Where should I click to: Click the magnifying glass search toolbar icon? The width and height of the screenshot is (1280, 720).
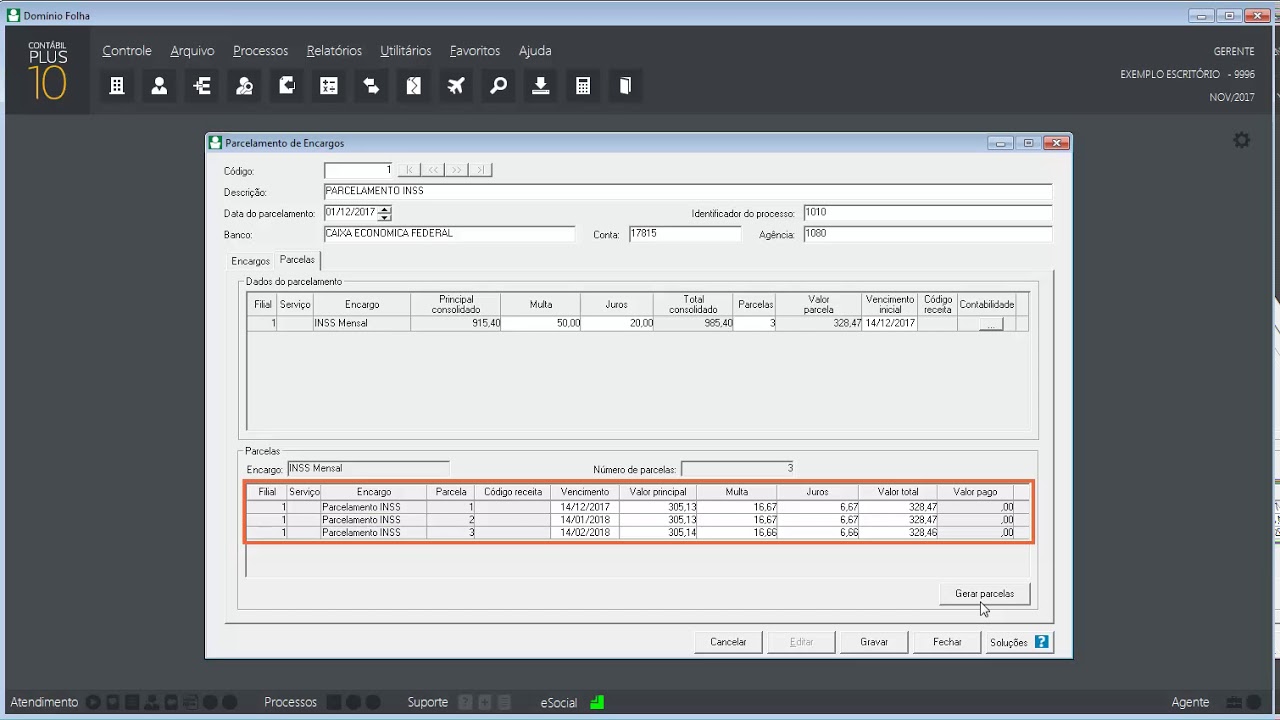coord(498,86)
